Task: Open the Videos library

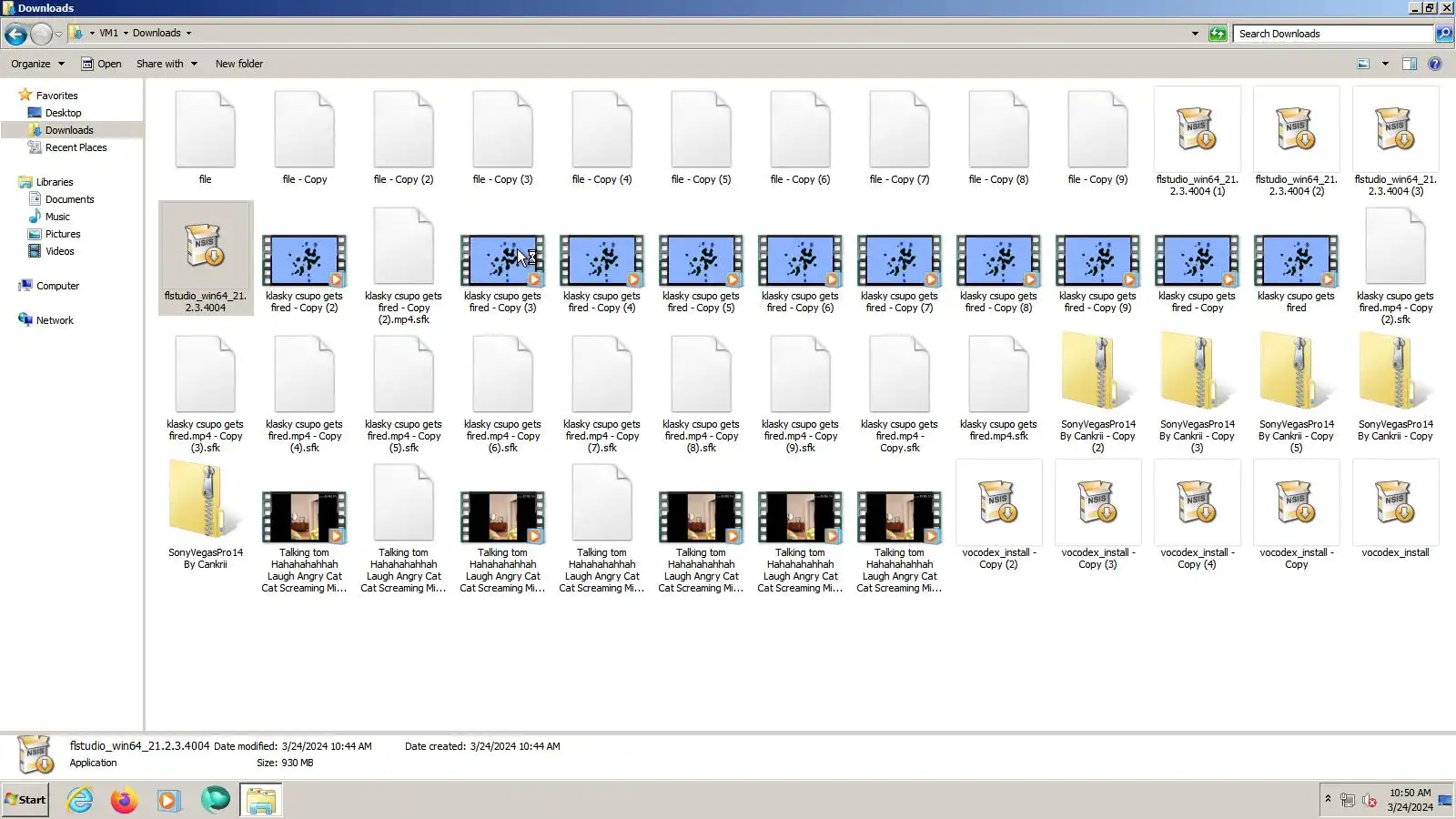Action: 59,251
